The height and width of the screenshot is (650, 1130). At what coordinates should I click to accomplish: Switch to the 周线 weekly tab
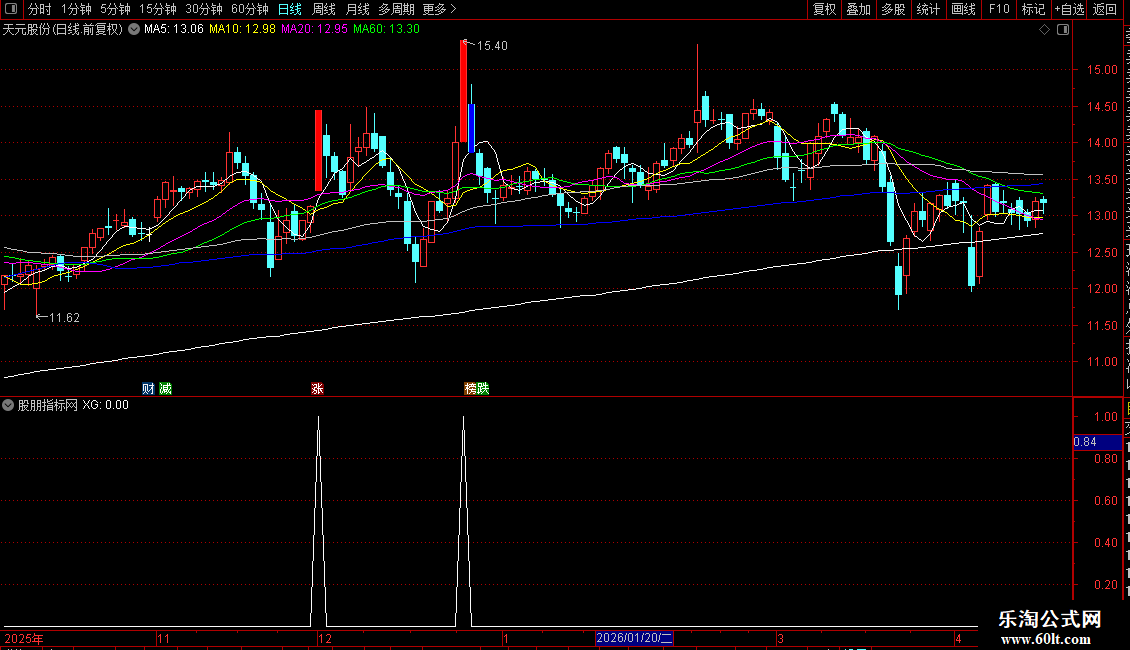coord(324,9)
